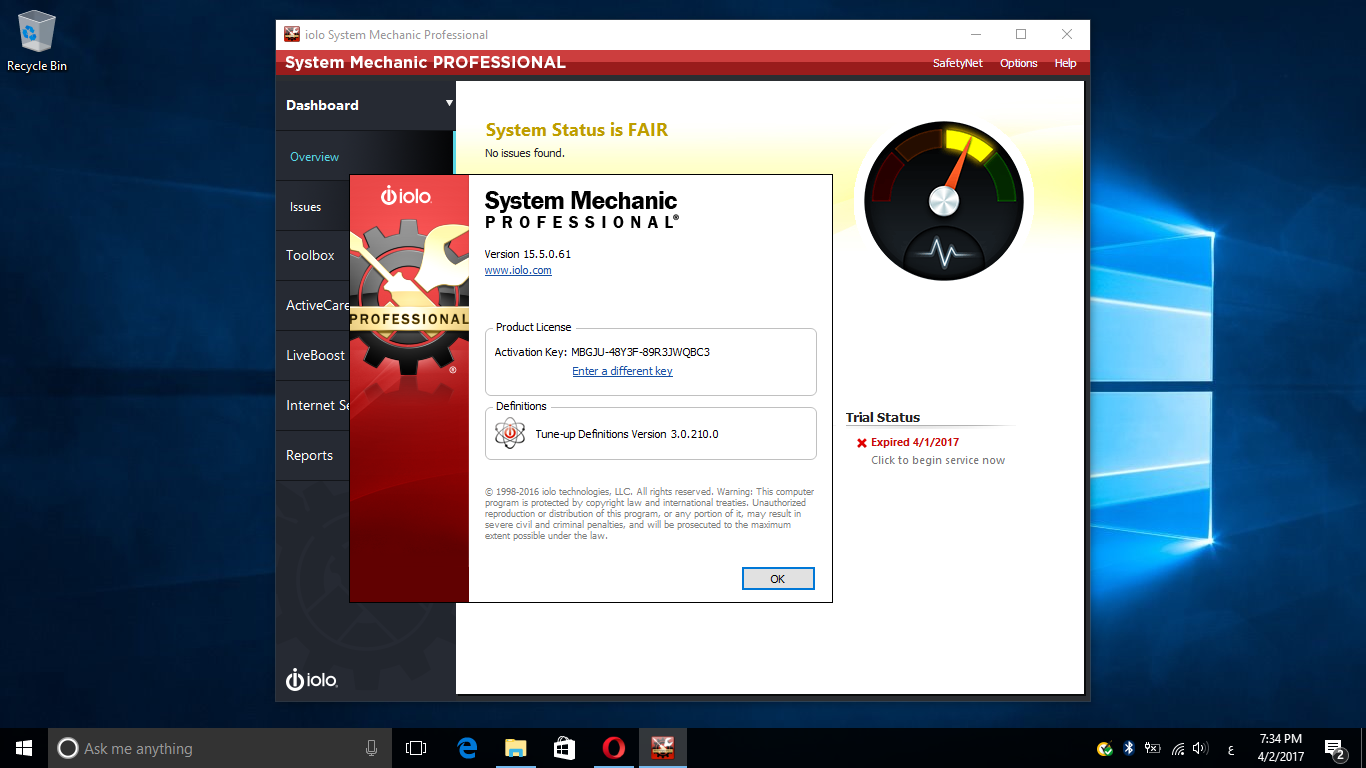
Task: Click the volume speaker tray icon
Action: coord(1201,748)
